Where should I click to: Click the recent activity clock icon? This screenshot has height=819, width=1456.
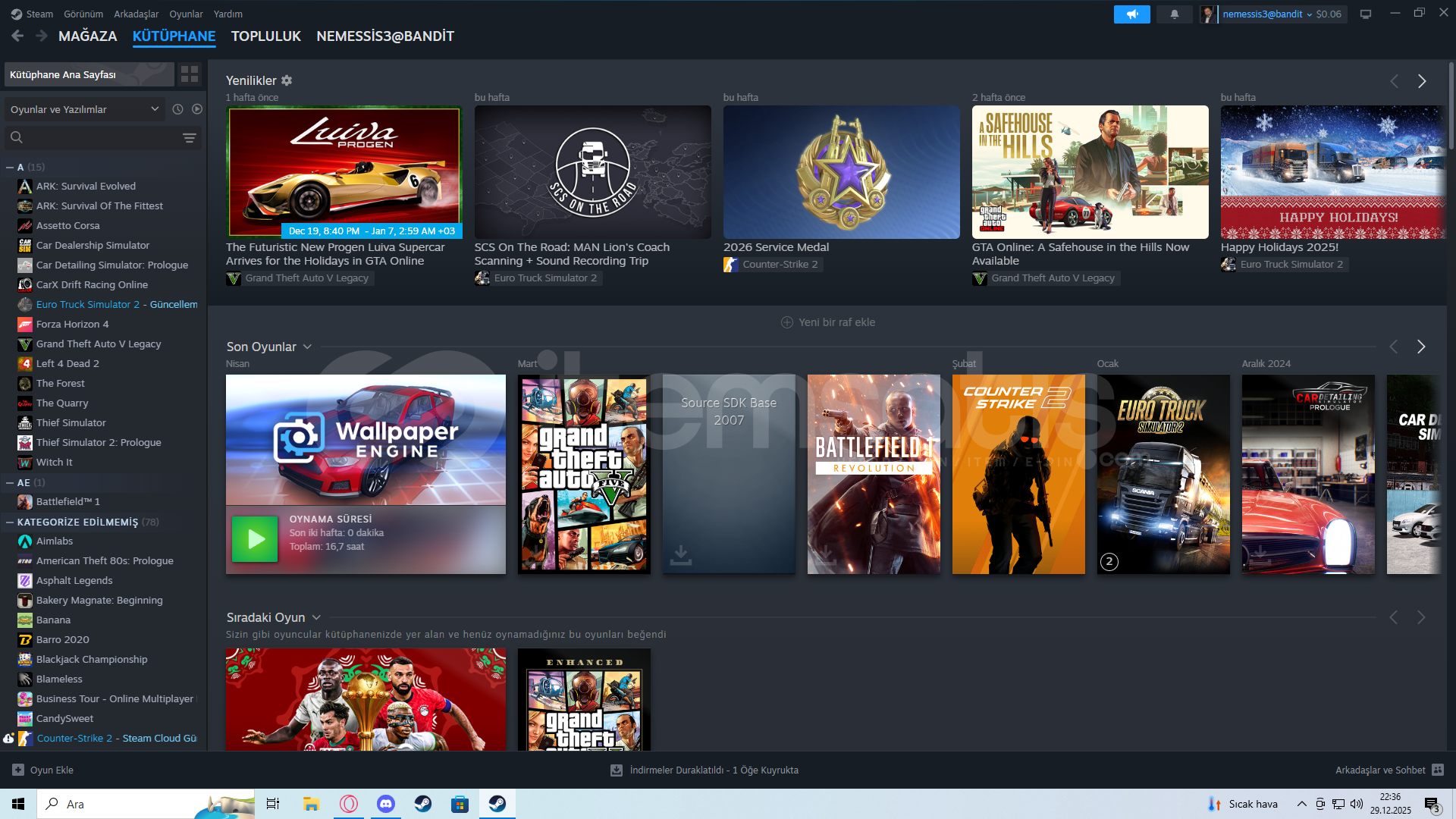pos(177,109)
